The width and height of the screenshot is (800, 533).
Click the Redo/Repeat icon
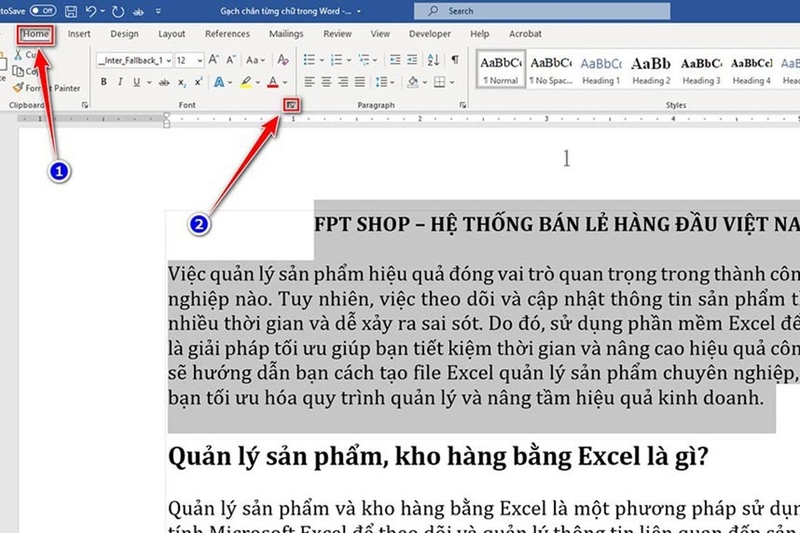pos(118,11)
